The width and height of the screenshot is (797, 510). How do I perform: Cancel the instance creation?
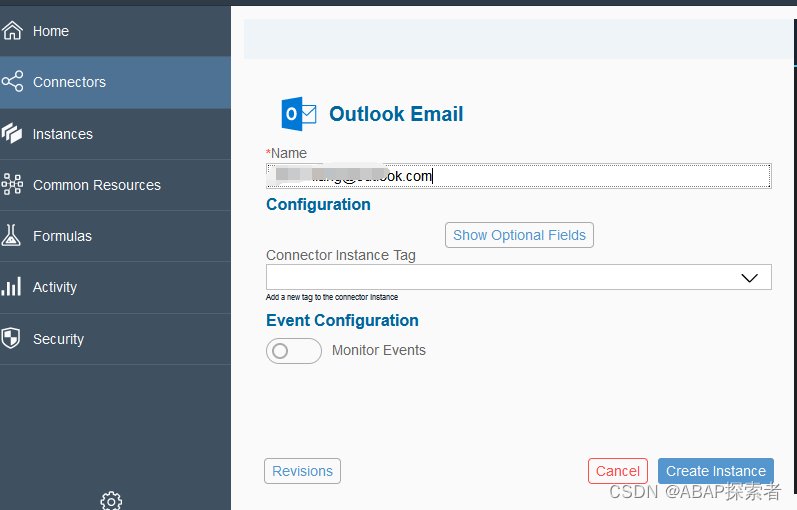tap(618, 471)
